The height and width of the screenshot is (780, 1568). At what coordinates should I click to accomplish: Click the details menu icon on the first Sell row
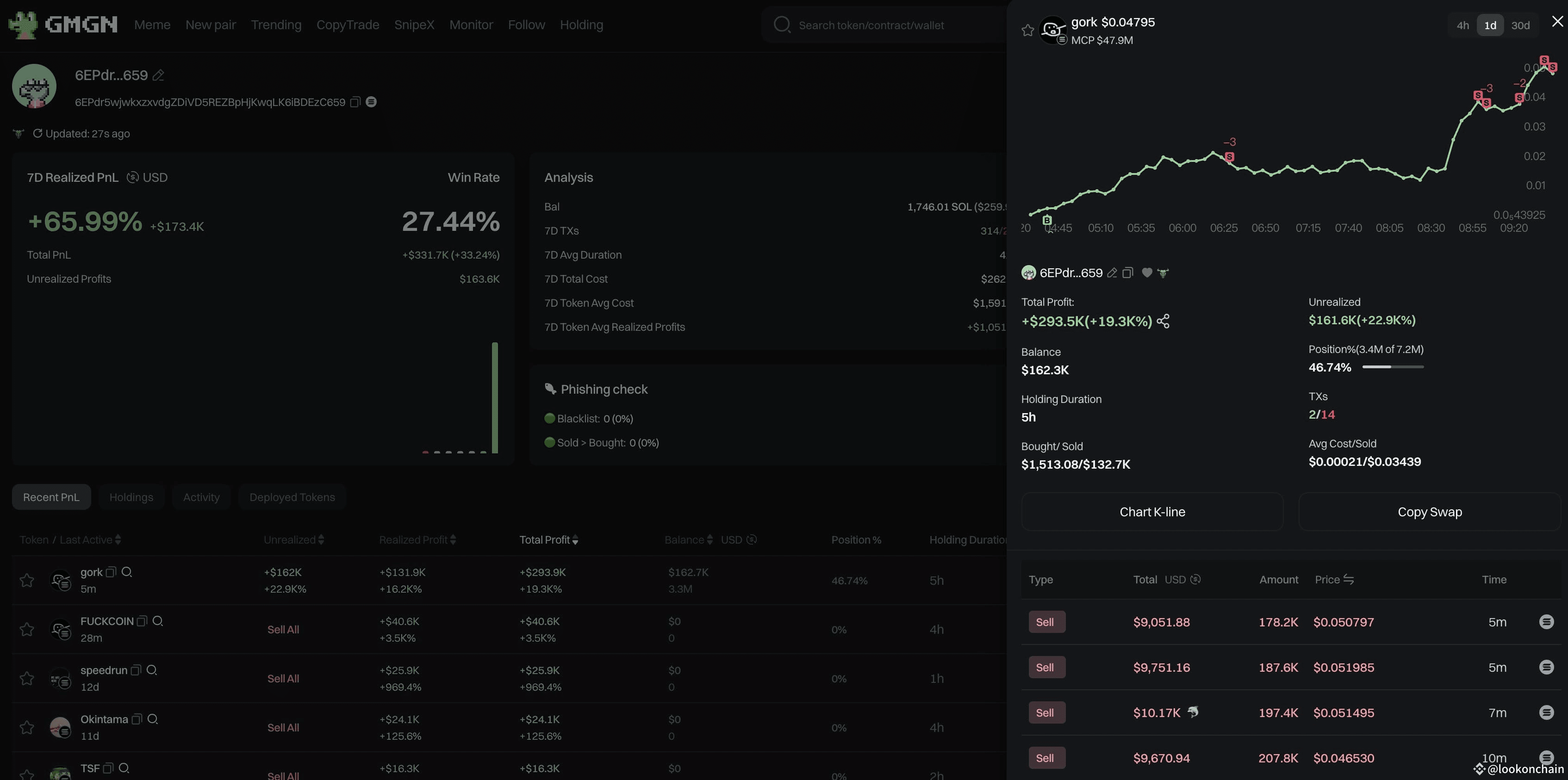[x=1547, y=622]
